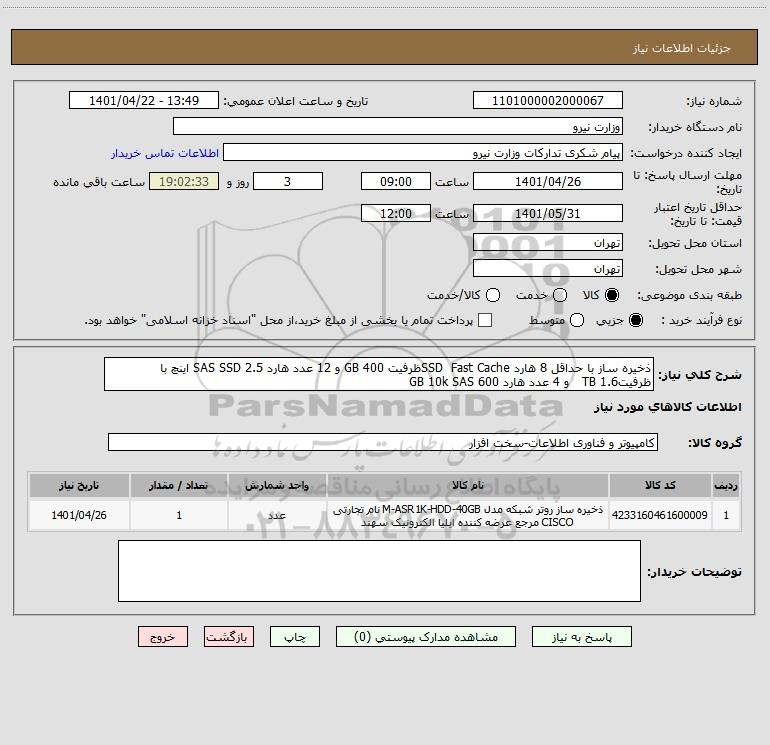Click the چاپ print button
Viewport: 770px width, 745px height.
pos(295,636)
